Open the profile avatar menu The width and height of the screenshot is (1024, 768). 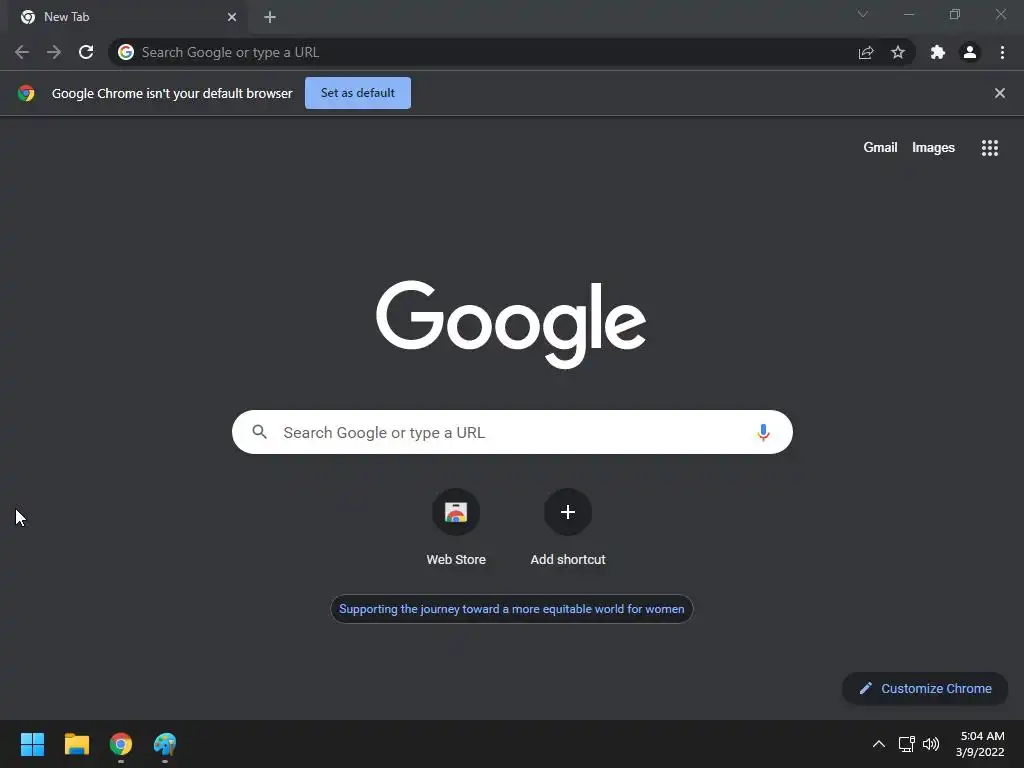click(970, 52)
